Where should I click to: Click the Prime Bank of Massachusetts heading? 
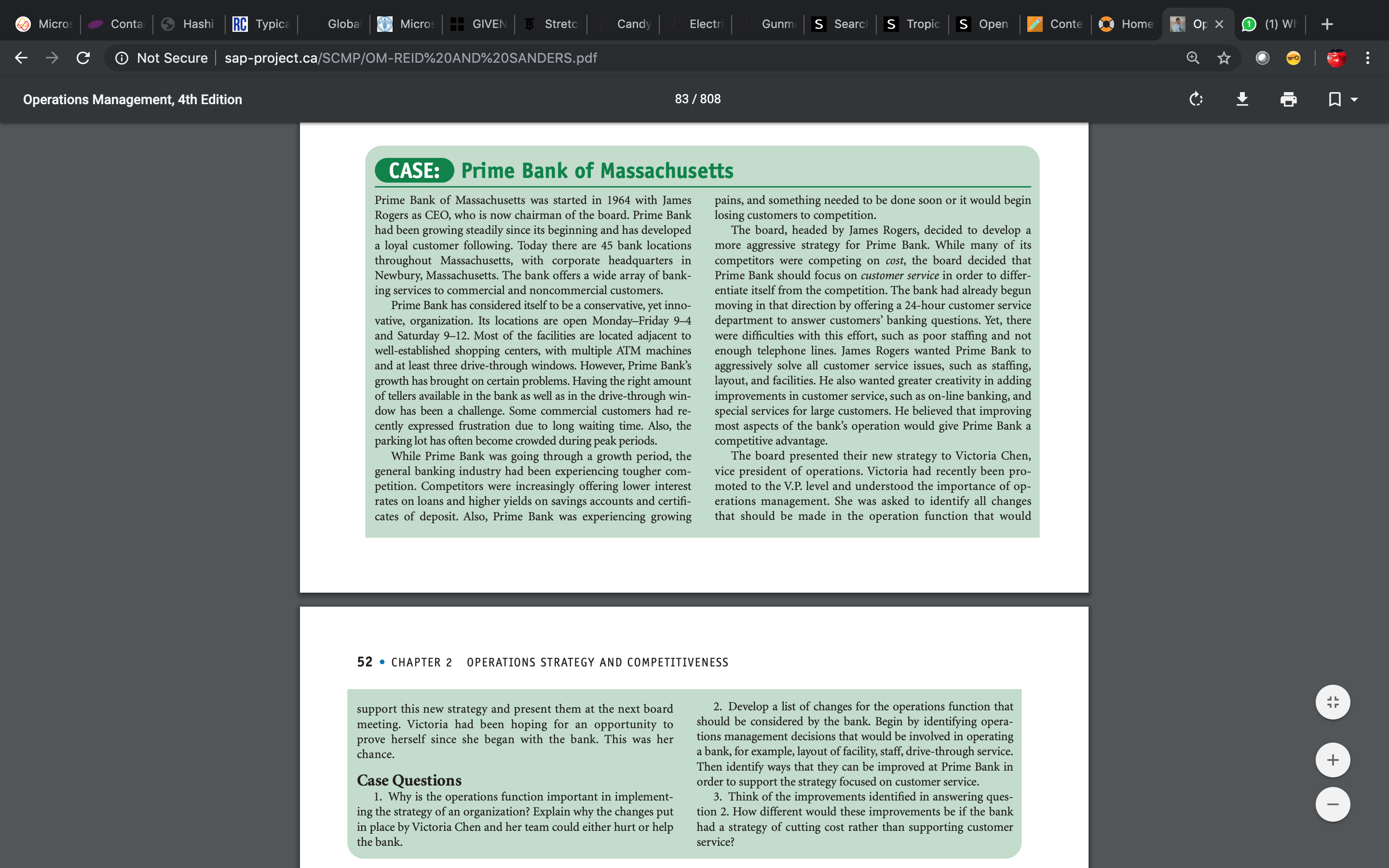coord(597,171)
